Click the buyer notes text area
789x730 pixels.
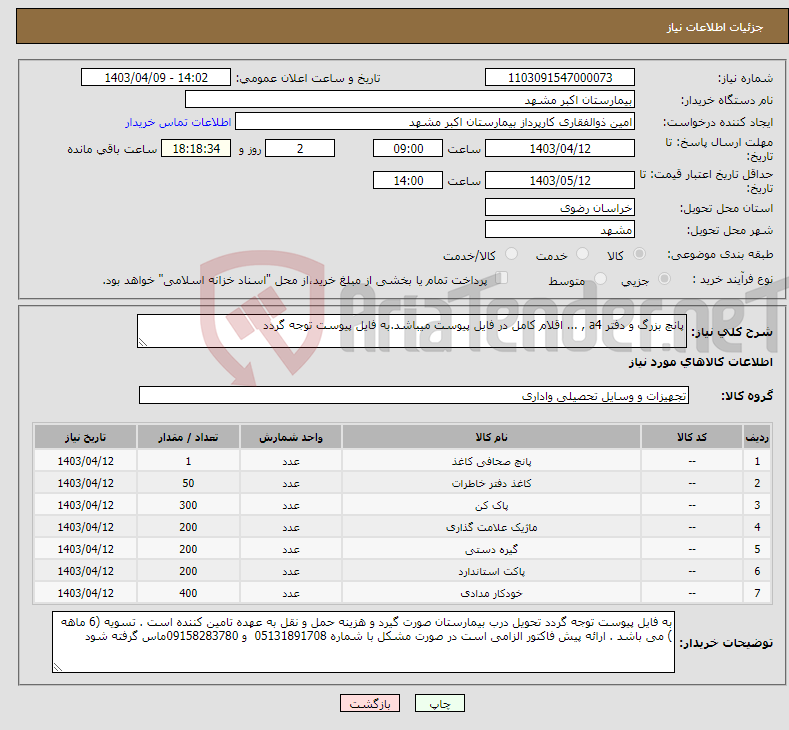(363, 642)
